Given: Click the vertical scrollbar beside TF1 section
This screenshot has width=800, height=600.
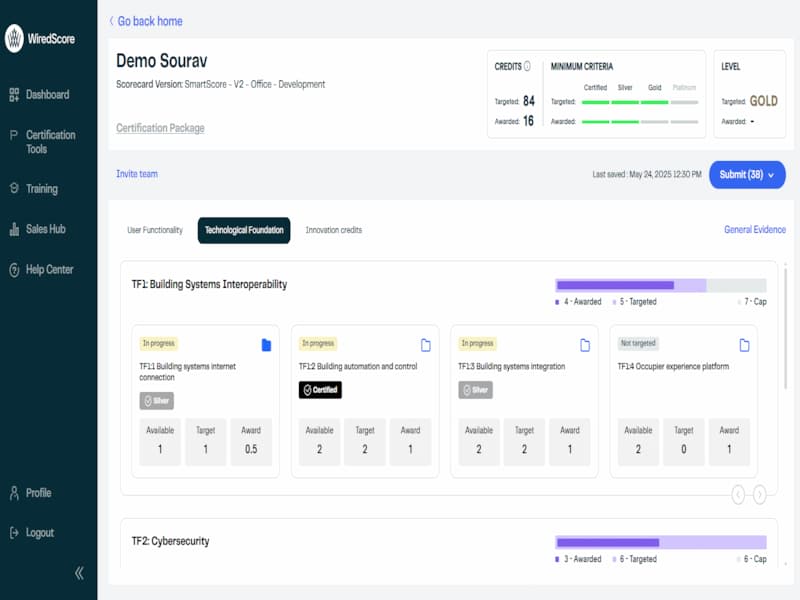Looking at the screenshot, I should point(785,329).
